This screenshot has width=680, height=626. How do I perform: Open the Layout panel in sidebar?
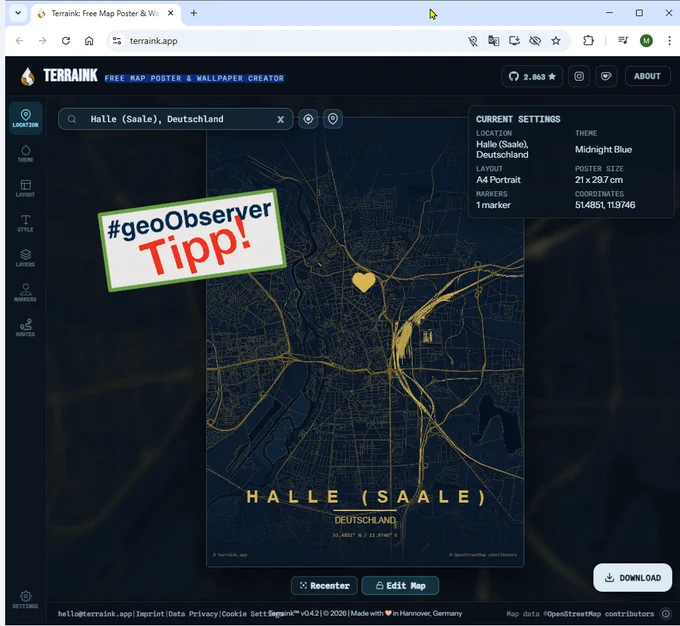[26, 188]
